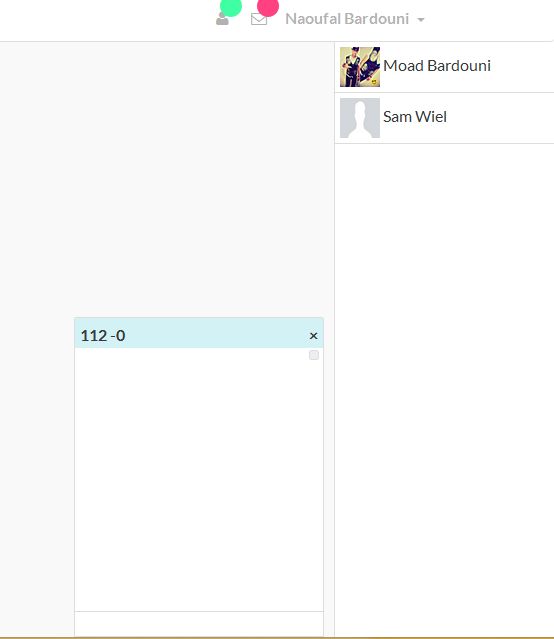This screenshot has width=554, height=639.
Task: Select the Sam Wiel contact row
Action: (444, 118)
